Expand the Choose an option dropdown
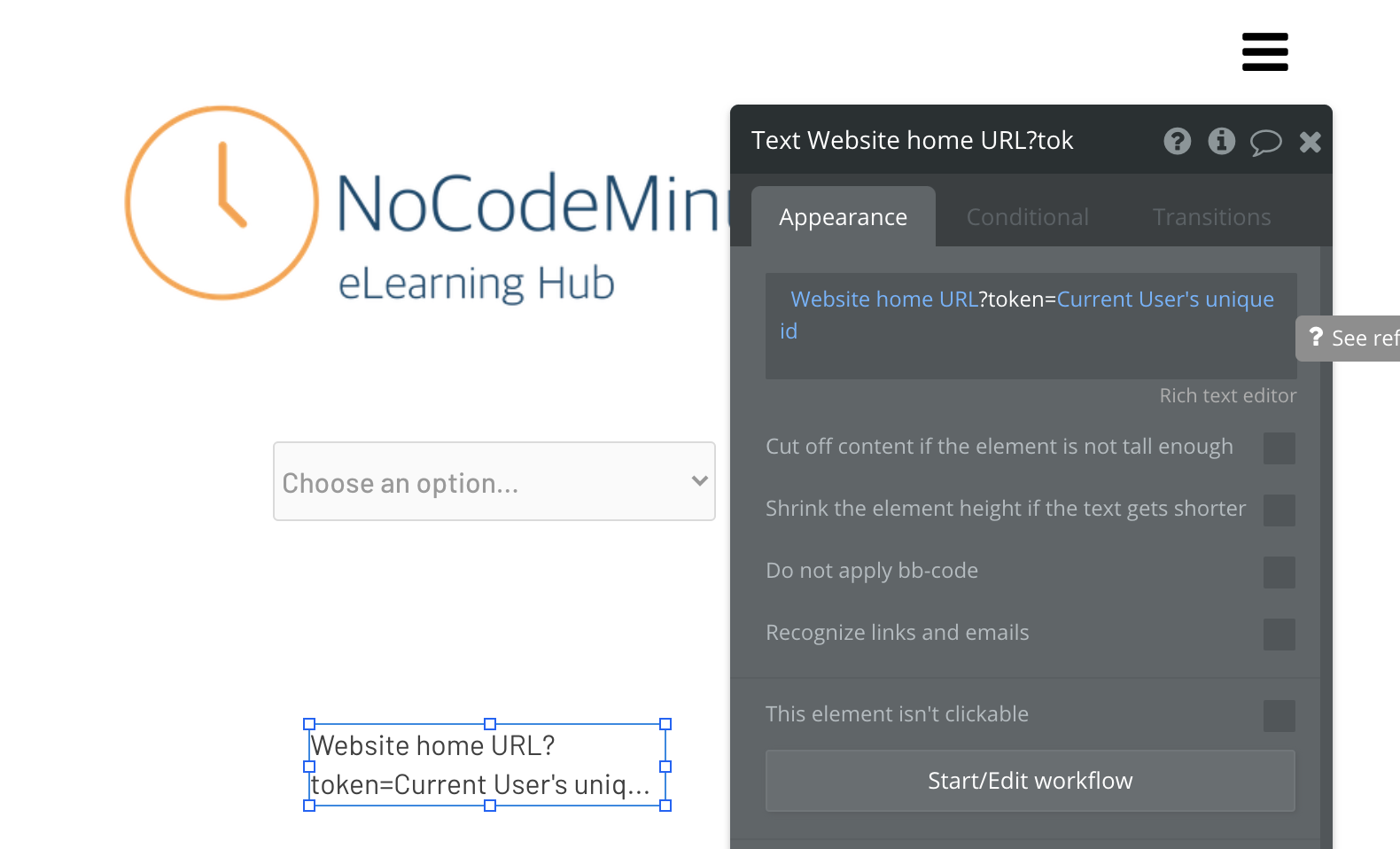 [494, 481]
